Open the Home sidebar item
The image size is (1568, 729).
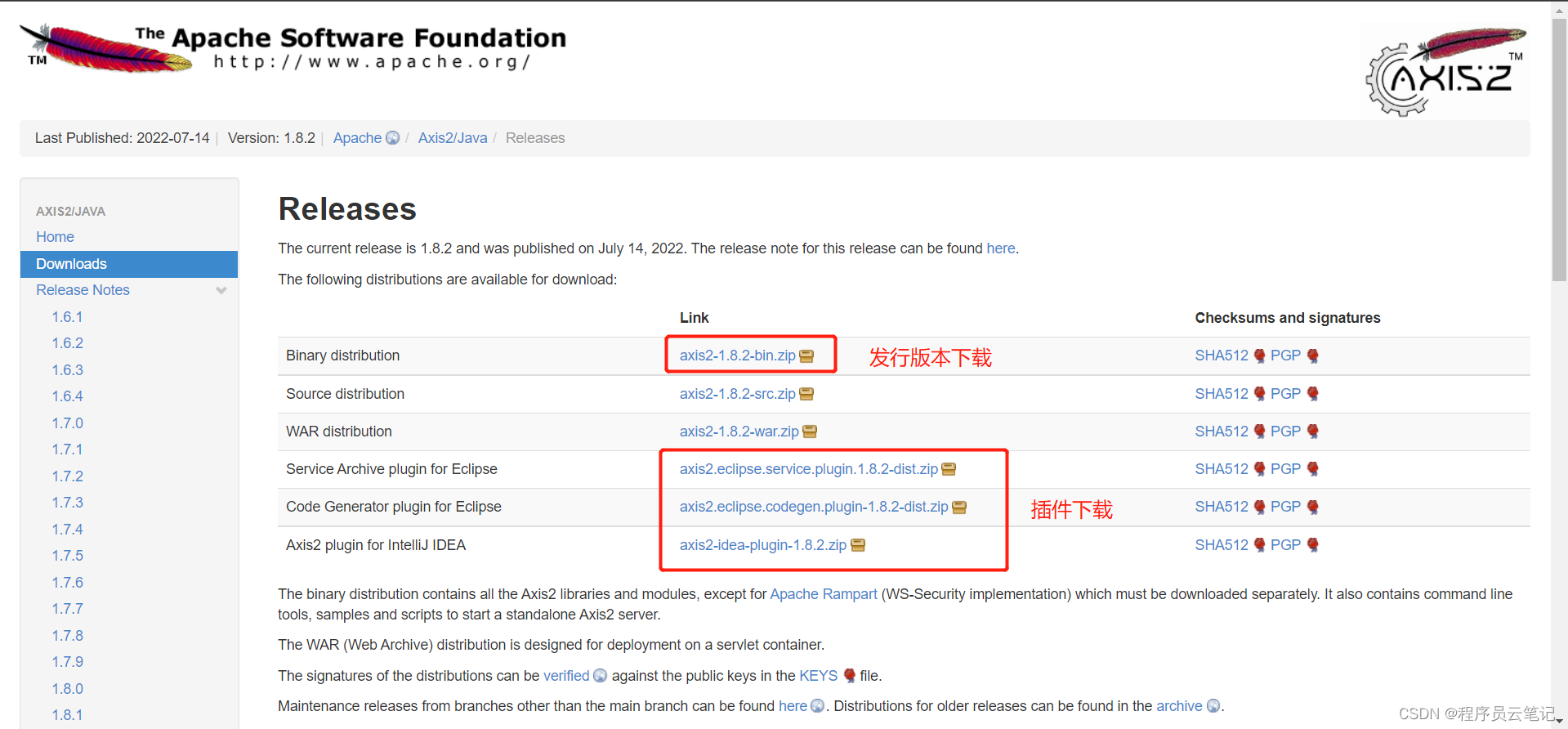(x=55, y=237)
